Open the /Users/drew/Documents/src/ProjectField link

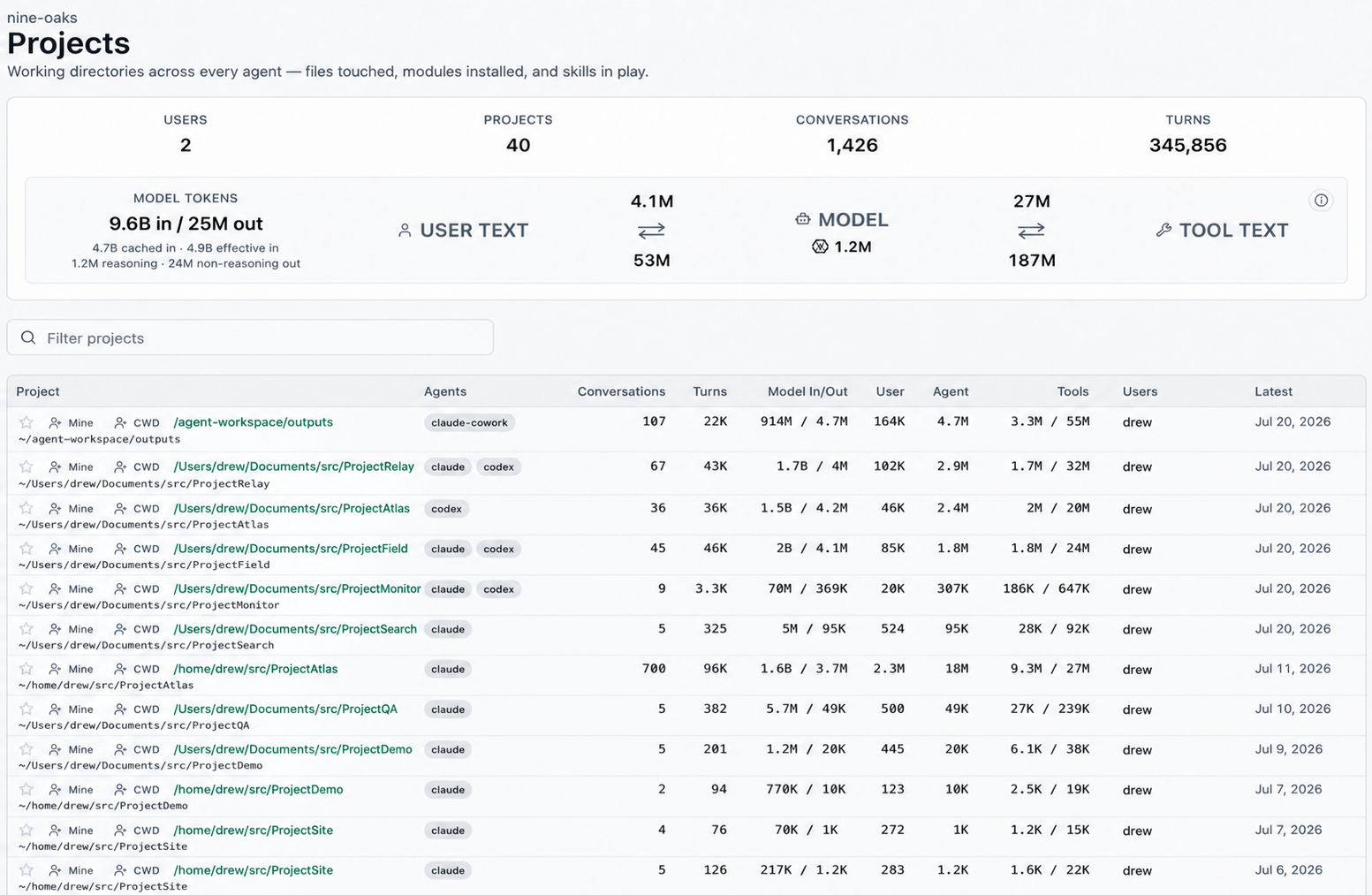[x=291, y=549]
